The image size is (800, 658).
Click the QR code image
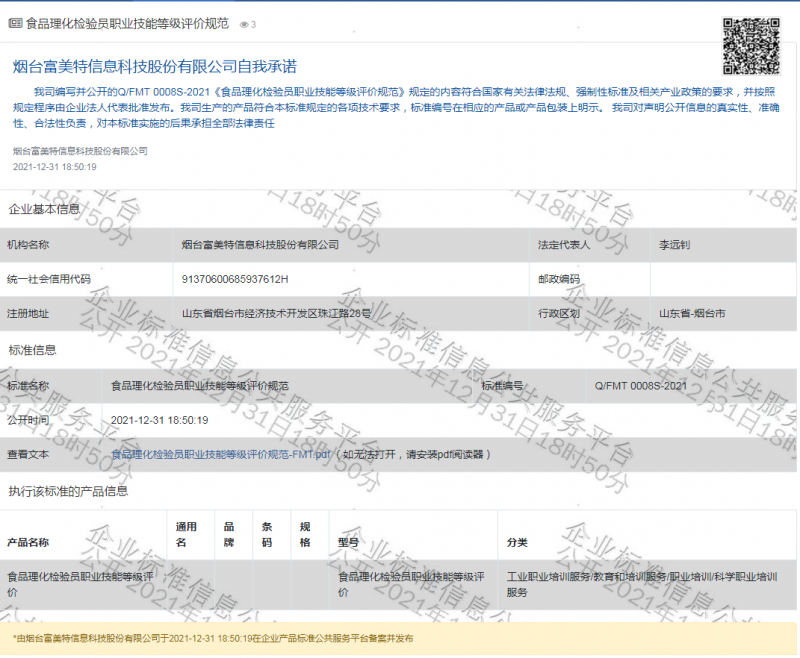(x=750, y=46)
